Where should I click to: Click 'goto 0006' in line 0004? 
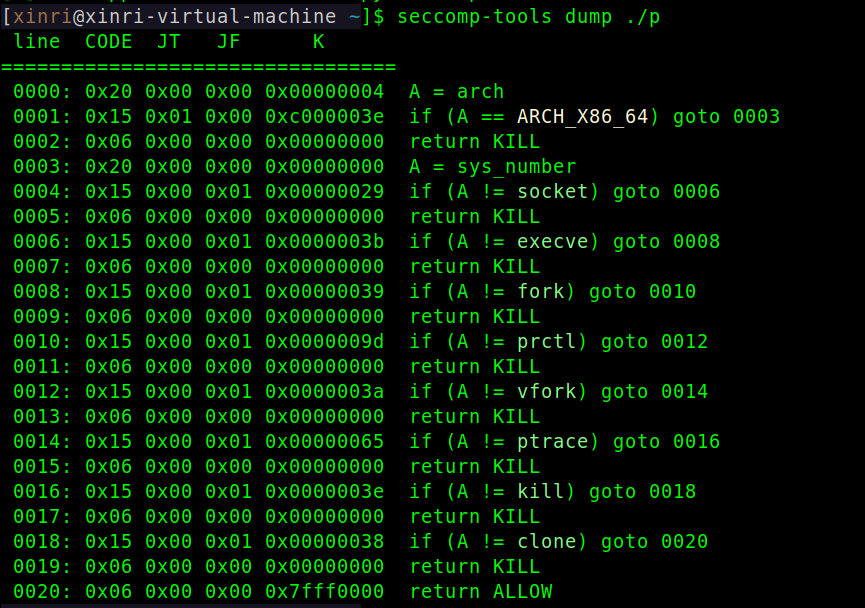(666, 191)
